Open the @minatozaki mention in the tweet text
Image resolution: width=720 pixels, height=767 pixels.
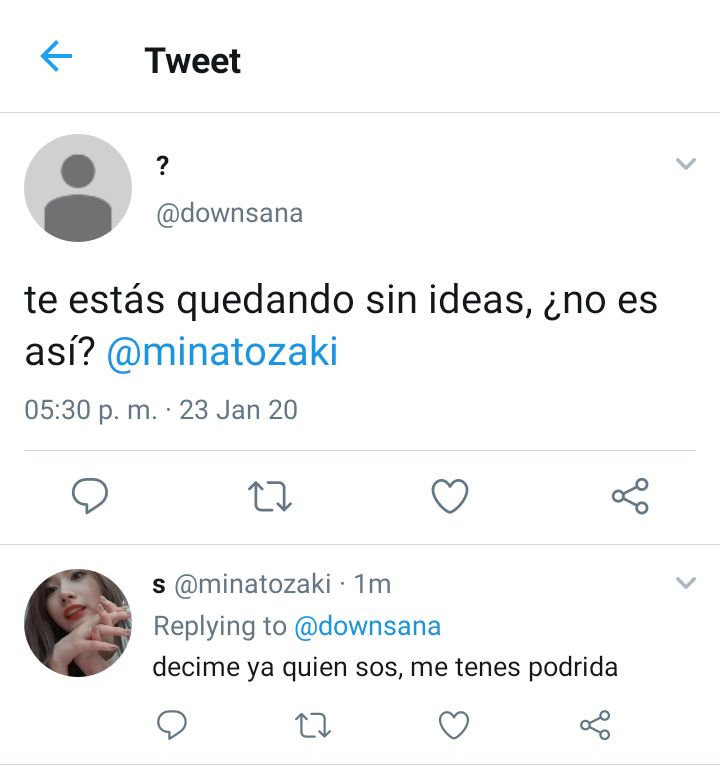[x=223, y=352]
